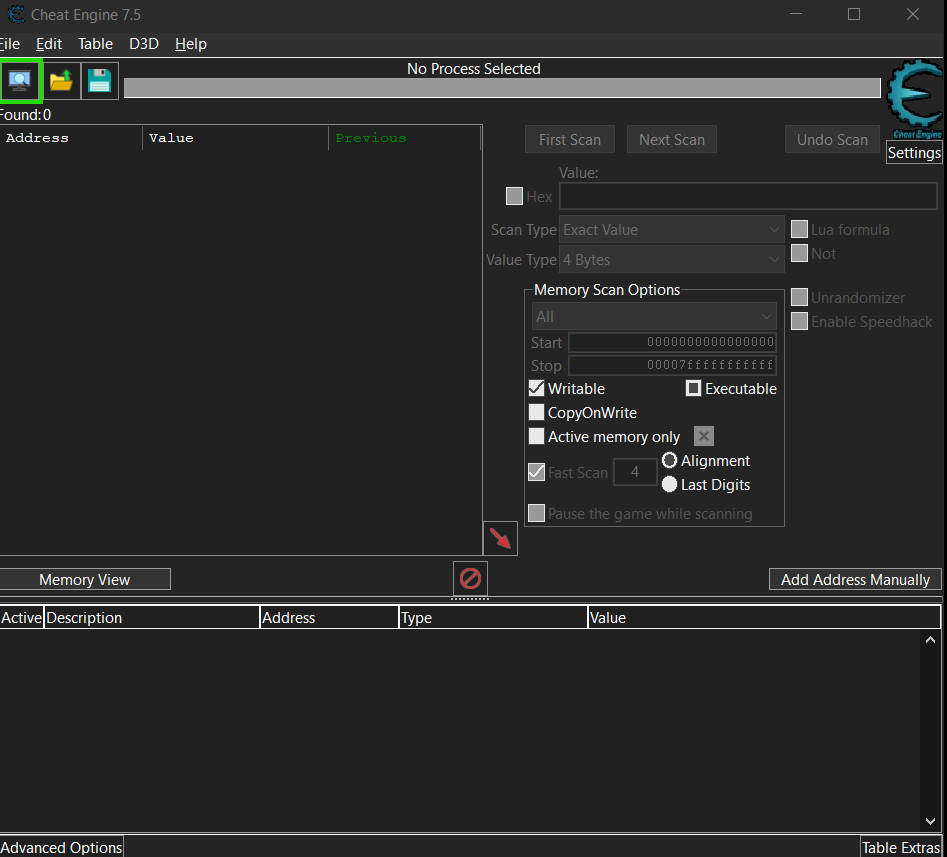Open Table Extras
The width and height of the screenshot is (947, 857).
coord(900,847)
